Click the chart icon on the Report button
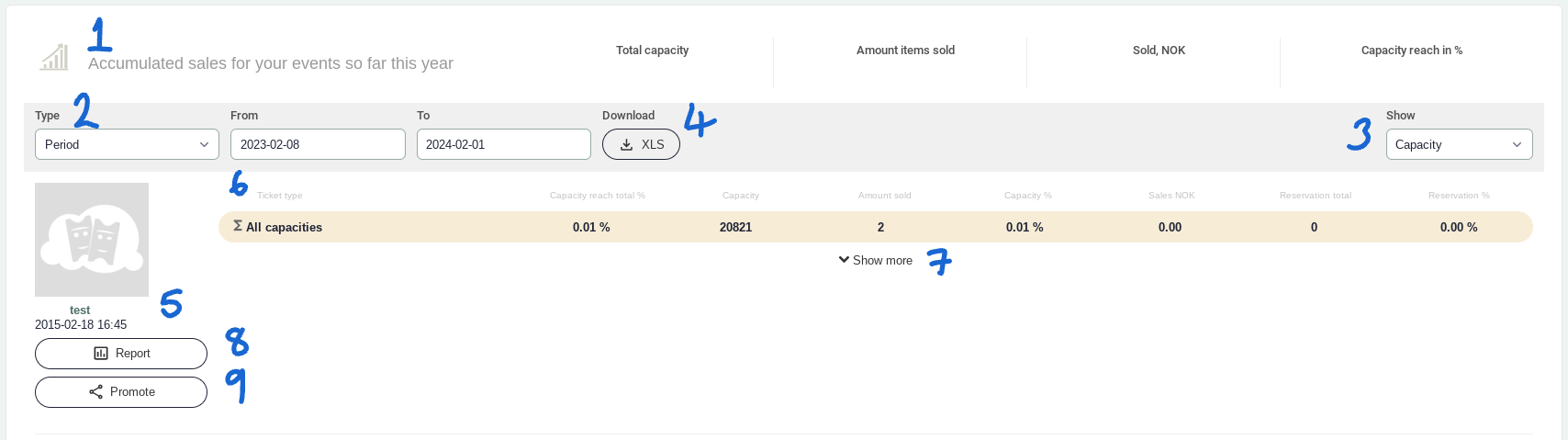 [101, 354]
